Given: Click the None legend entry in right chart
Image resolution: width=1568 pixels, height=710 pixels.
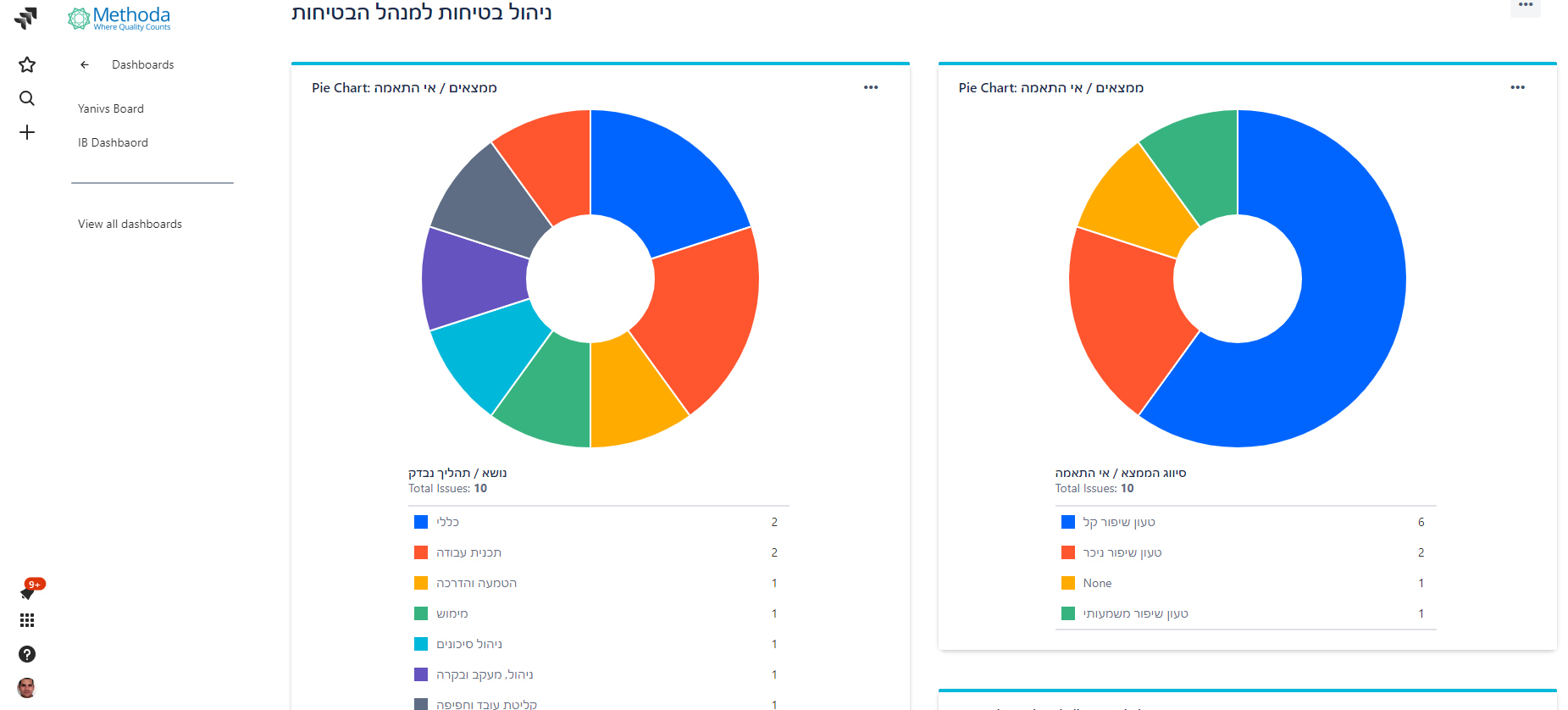Looking at the screenshot, I should coord(1097,583).
